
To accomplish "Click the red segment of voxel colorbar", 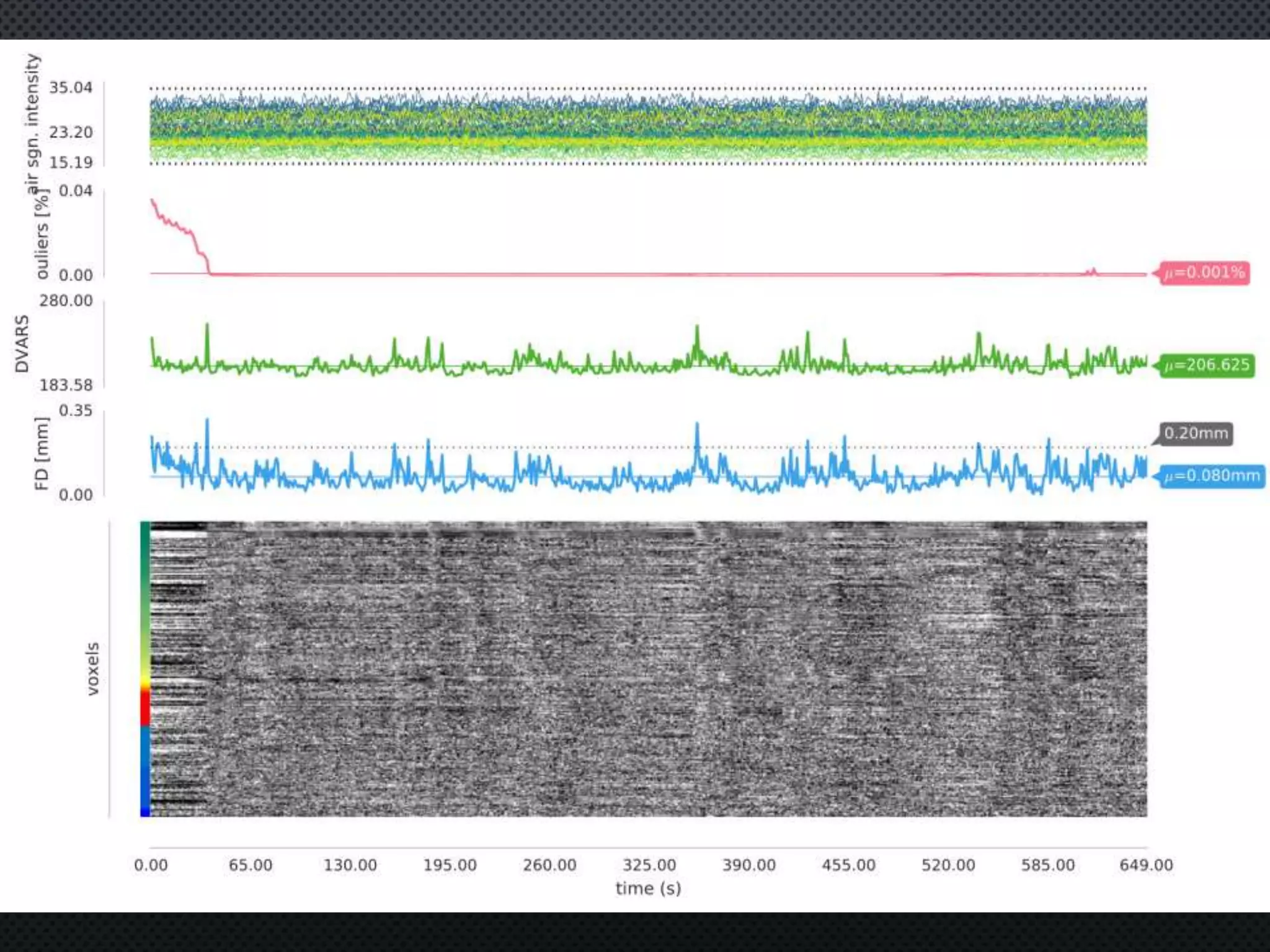I will 145,708.
